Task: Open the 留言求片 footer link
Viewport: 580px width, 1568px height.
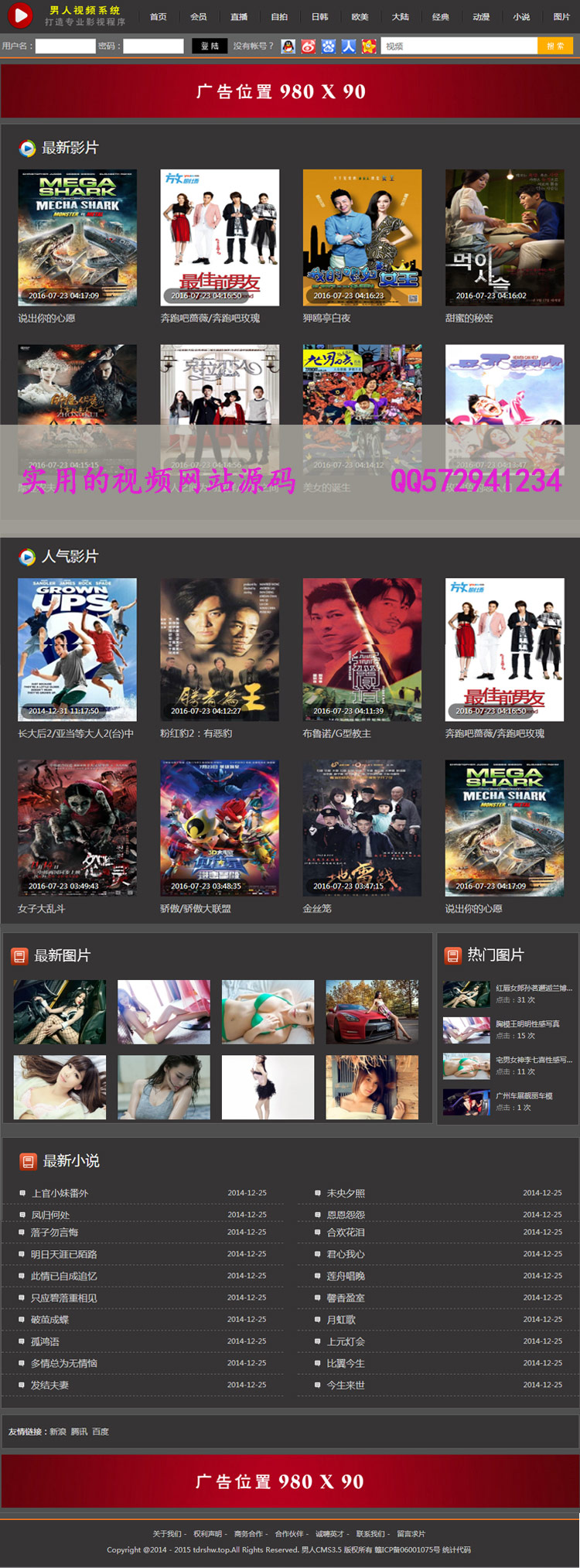Action: click(x=411, y=1533)
